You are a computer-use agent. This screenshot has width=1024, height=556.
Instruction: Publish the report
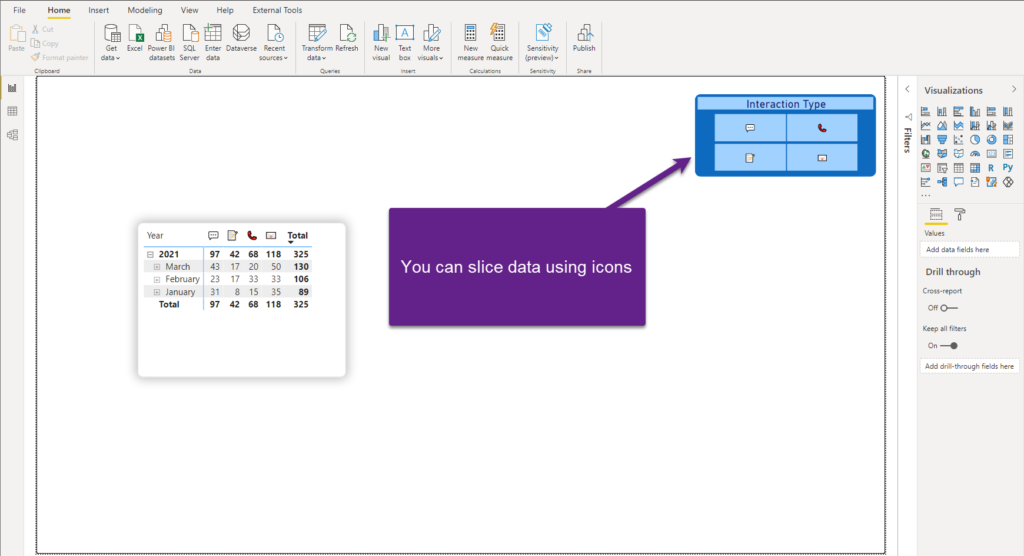pyautogui.click(x=584, y=39)
